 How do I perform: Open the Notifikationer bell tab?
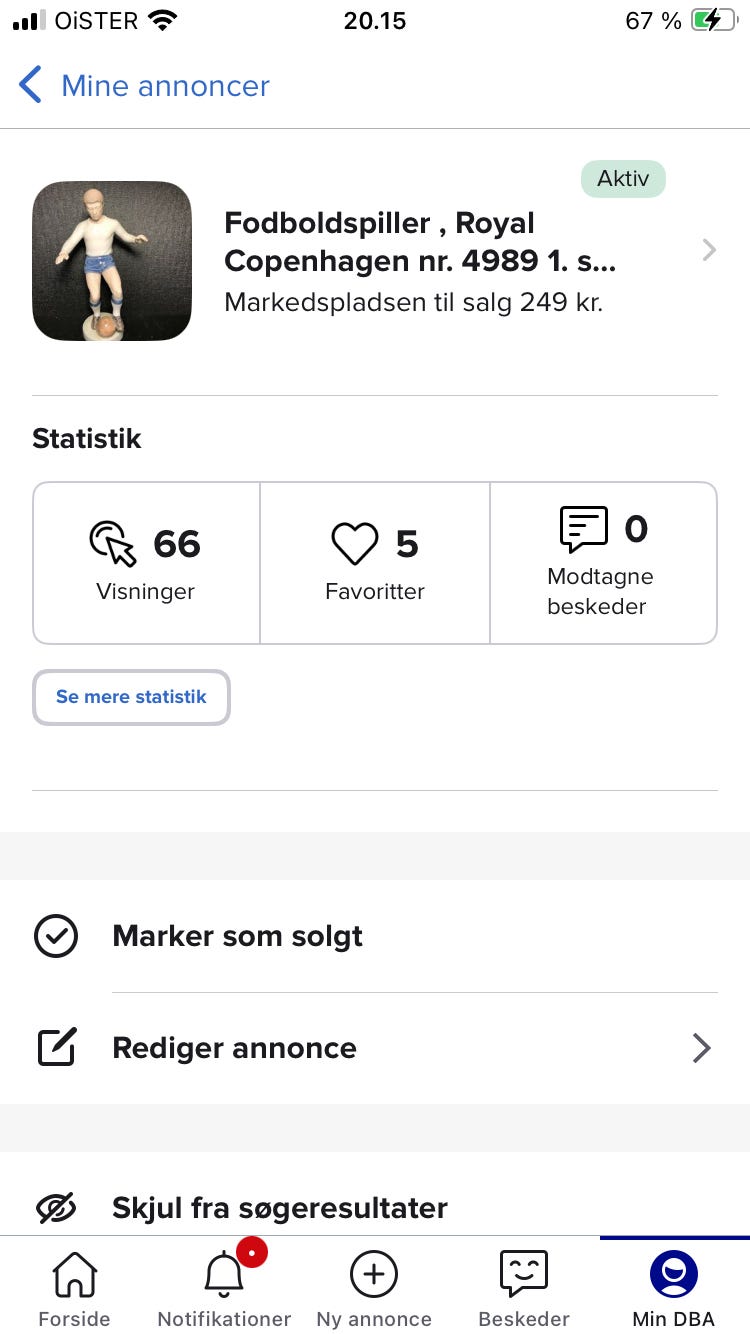point(224,1290)
